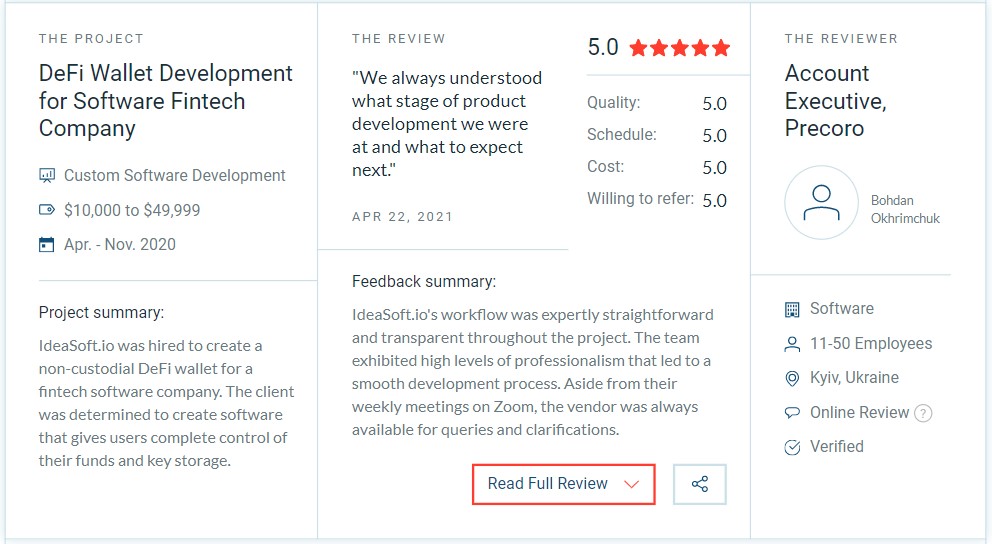992x544 pixels.
Task: Open the Online Review help question mark
Action: coord(924,414)
